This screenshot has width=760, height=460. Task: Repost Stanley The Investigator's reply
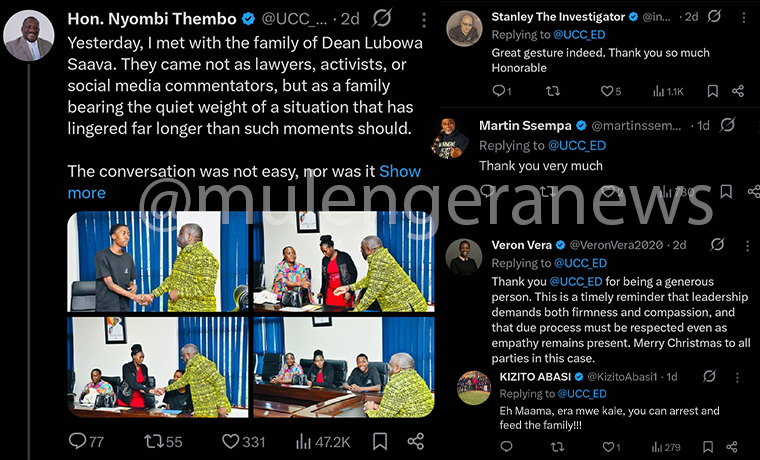(553, 91)
